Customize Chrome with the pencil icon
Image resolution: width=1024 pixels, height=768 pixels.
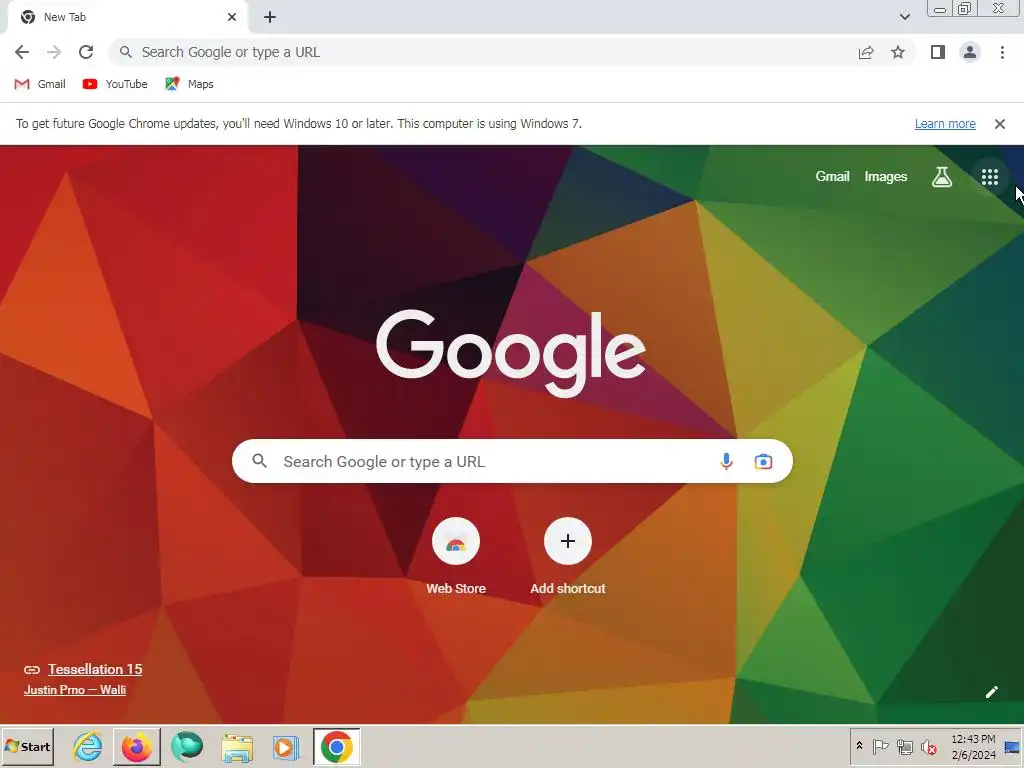(x=991, y=692)
